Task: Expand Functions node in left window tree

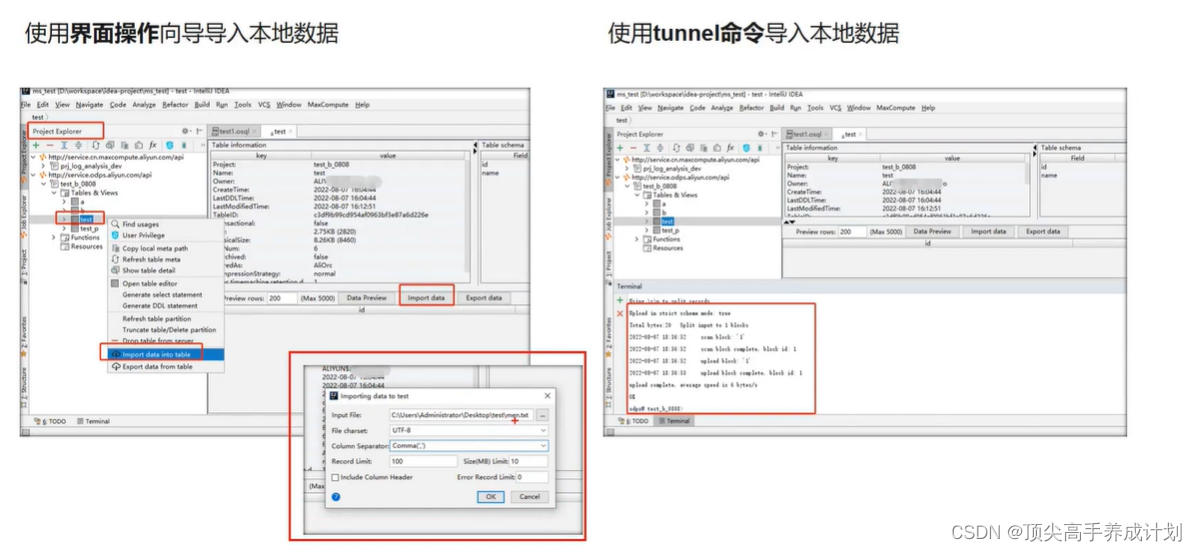Action: coord(53,237)
